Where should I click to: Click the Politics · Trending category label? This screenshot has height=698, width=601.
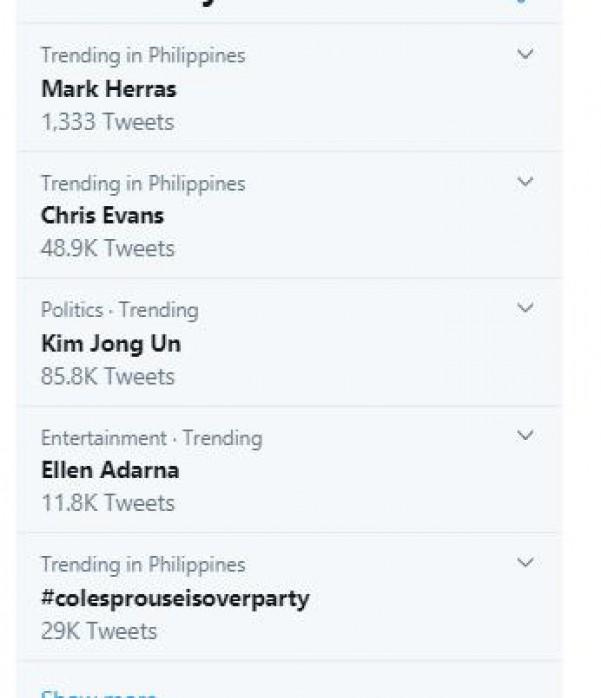click(119, 310)
